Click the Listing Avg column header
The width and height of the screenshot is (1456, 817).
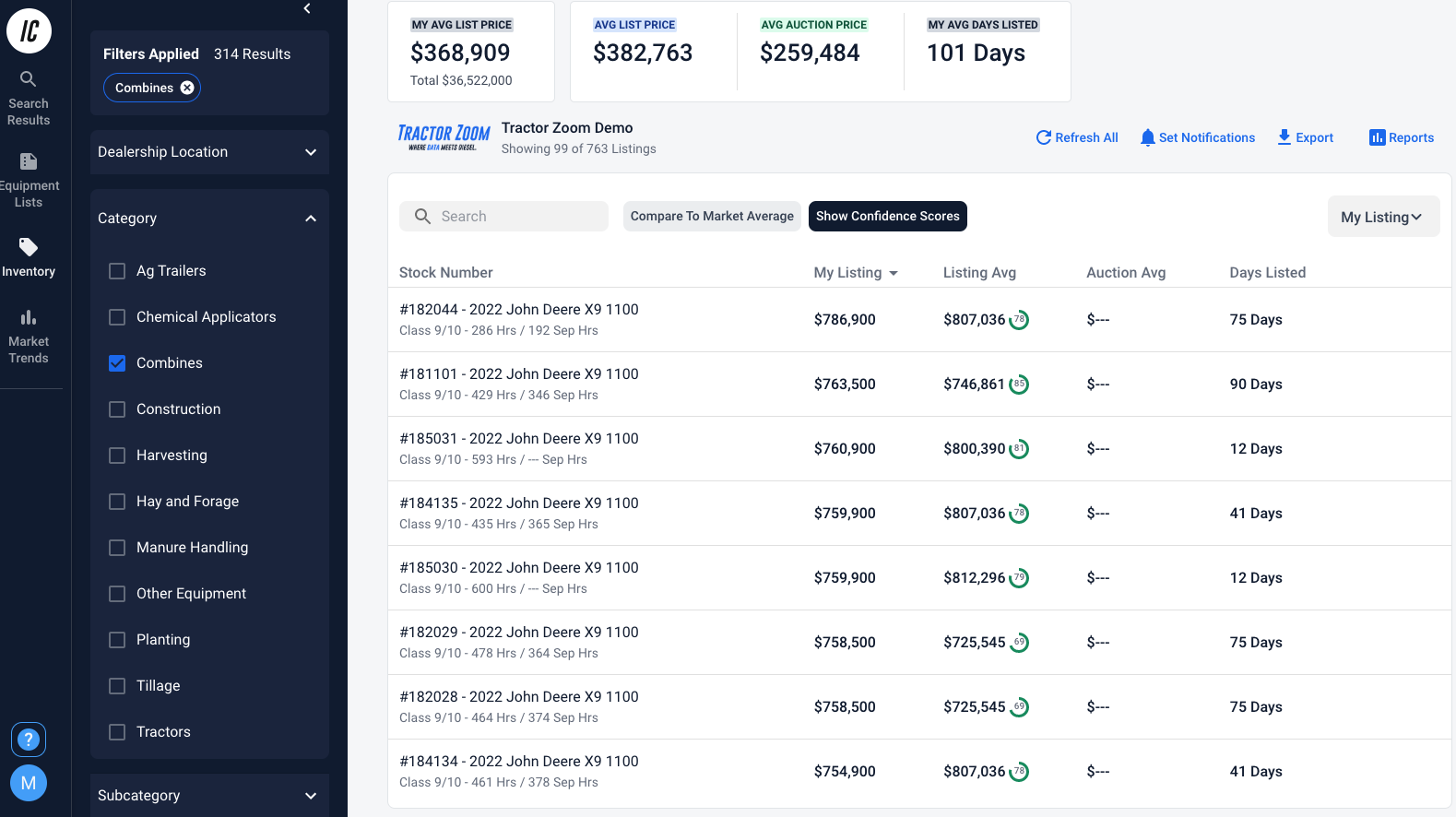(979, 273)
